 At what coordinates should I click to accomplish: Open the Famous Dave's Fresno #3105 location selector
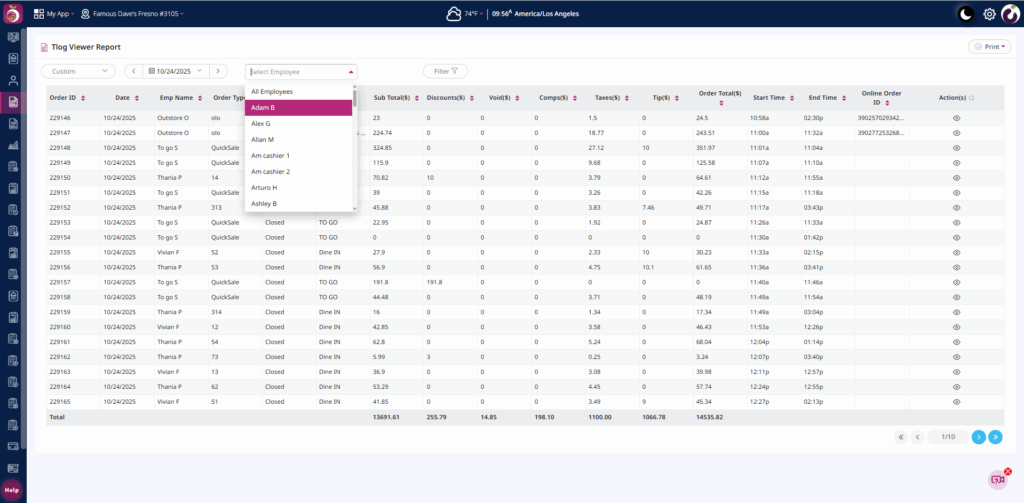(130, 14)
